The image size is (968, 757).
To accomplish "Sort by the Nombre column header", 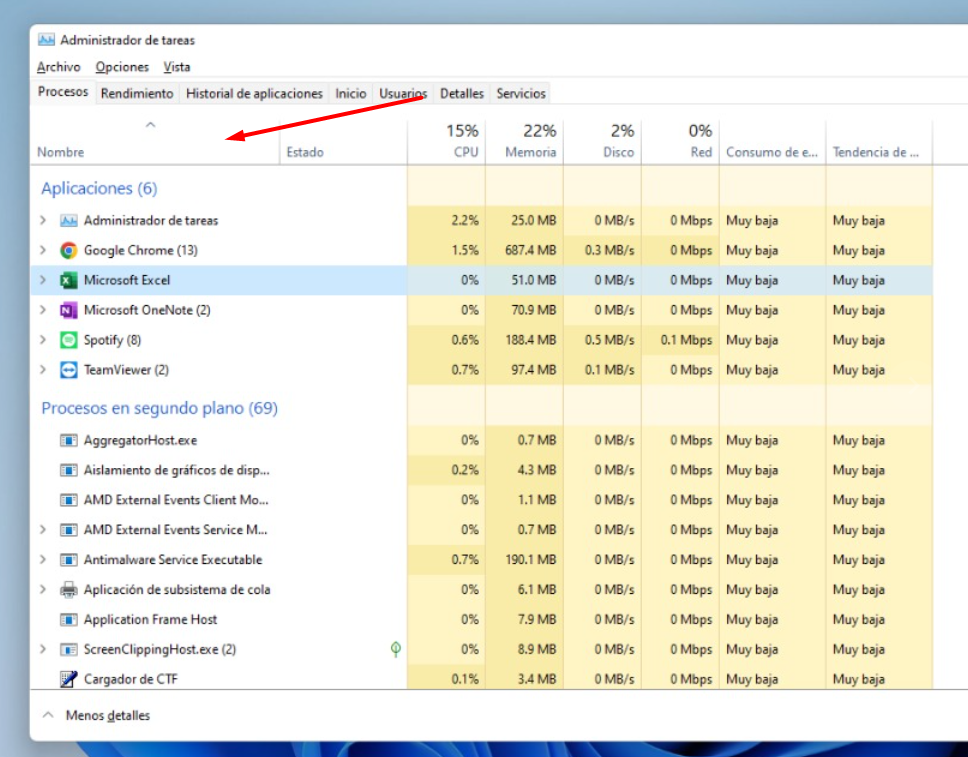I will coord(156,141).
